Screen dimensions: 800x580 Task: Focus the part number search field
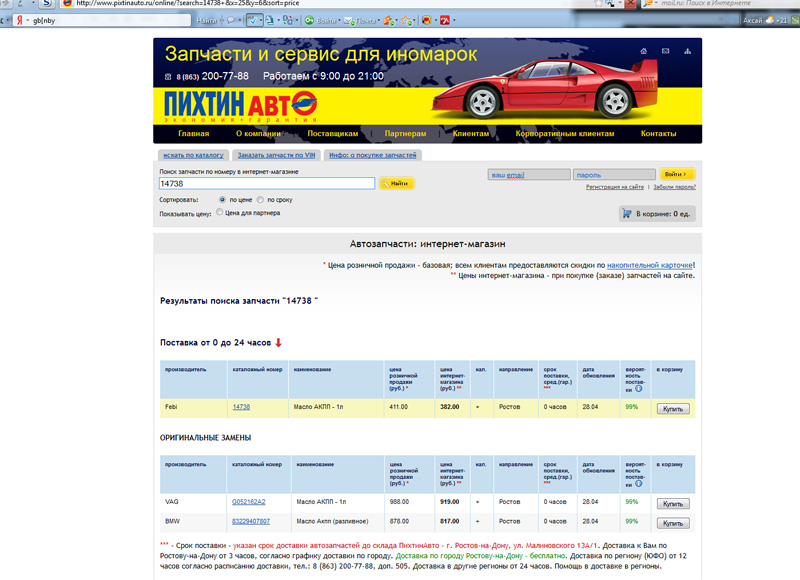click(x=267, y=184)
